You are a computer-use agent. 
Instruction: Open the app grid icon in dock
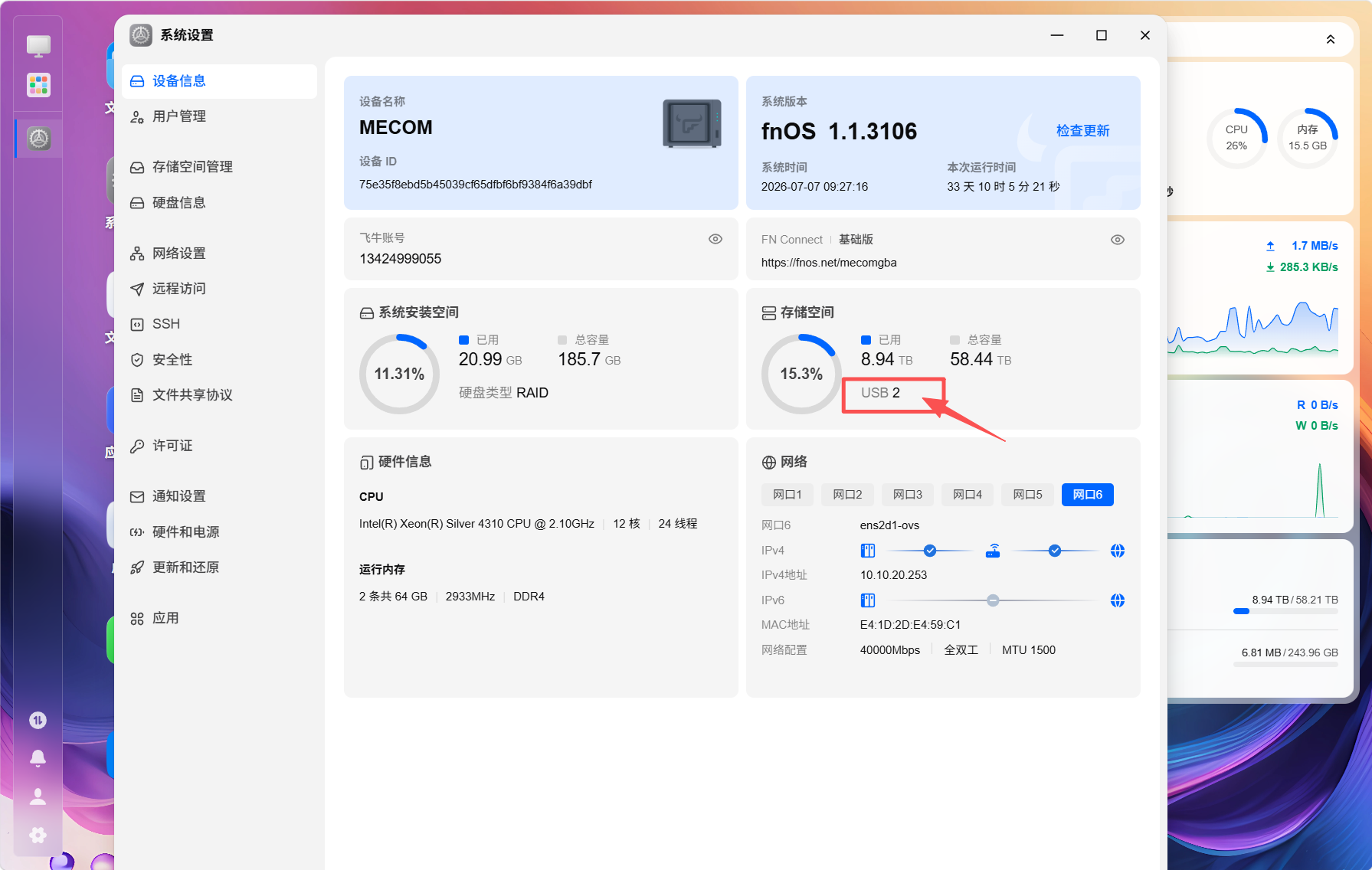pyautogui.click(x=38, y=84)
